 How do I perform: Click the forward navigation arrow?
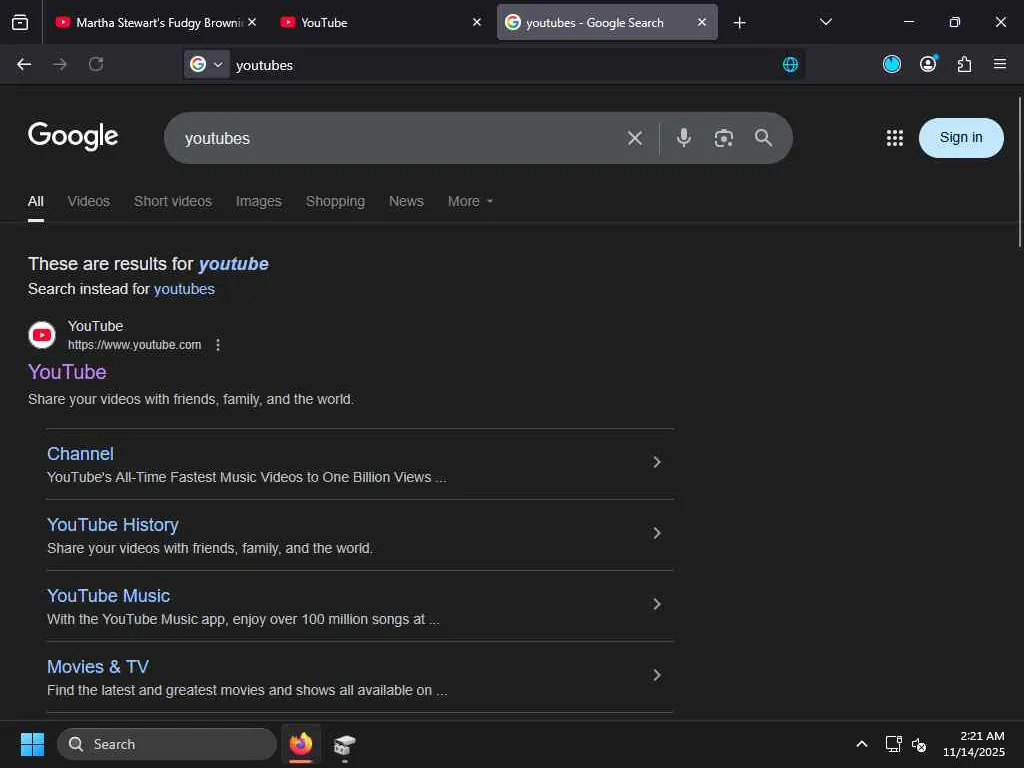59,64
